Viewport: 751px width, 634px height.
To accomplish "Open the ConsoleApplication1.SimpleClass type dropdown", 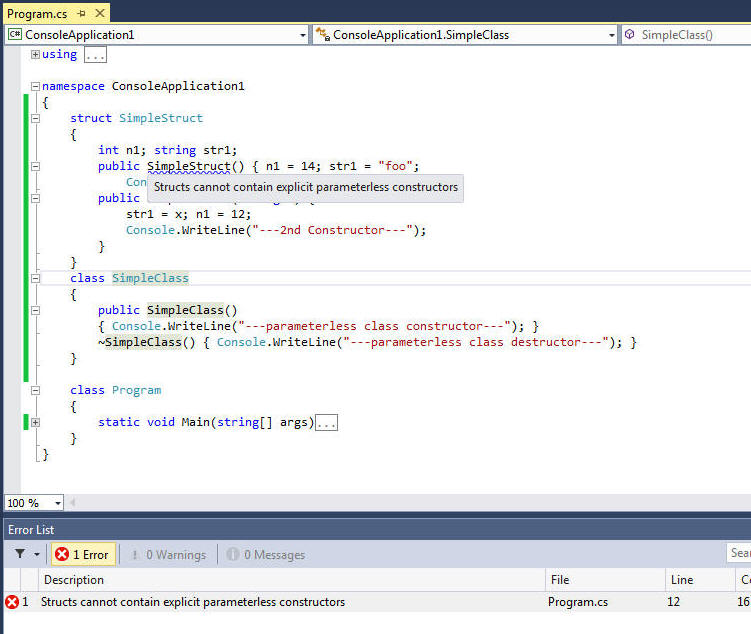I will pos(612,35).
